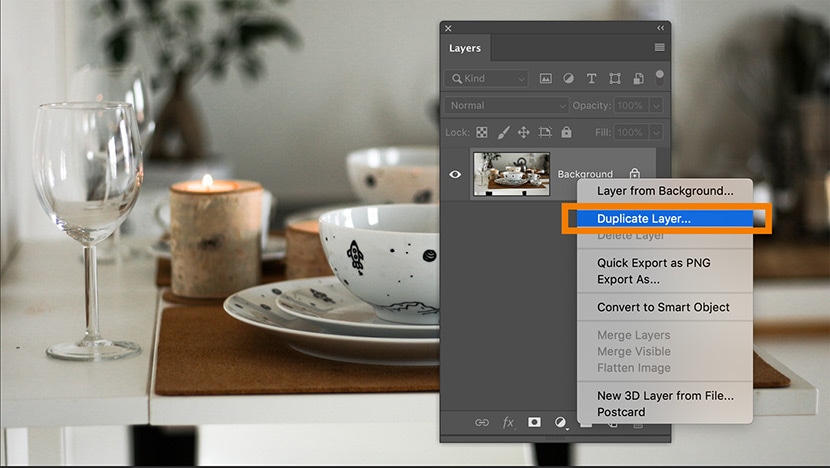Select Convert to Smart Object
Image resolution: width=830 pixels, height=468 pixels.
tap(663, 307)
